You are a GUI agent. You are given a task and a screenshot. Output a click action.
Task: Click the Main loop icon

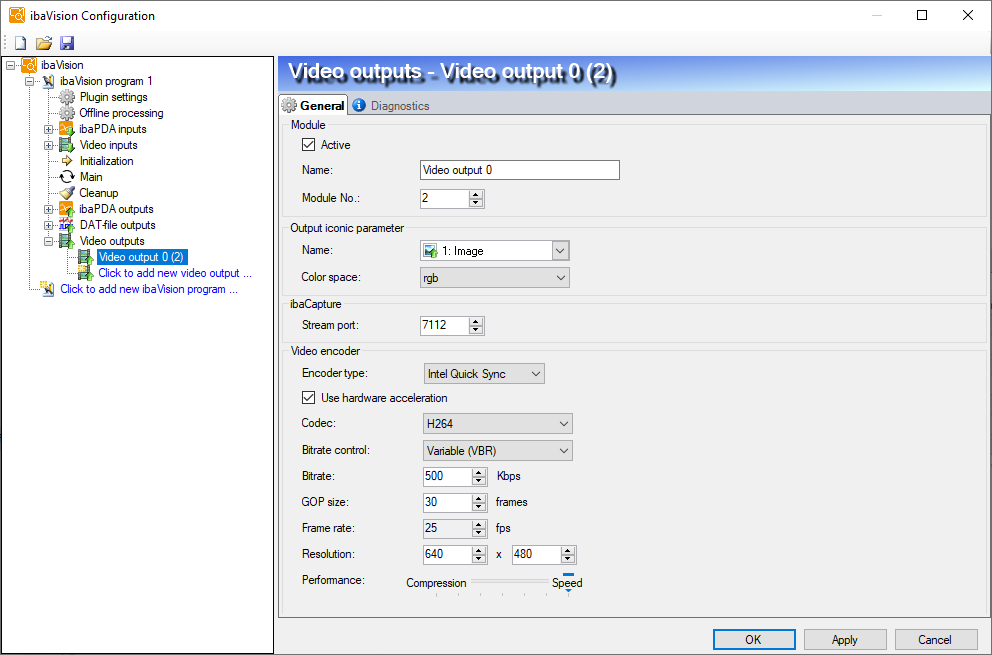pyautogui.click(x=67, y=177)
